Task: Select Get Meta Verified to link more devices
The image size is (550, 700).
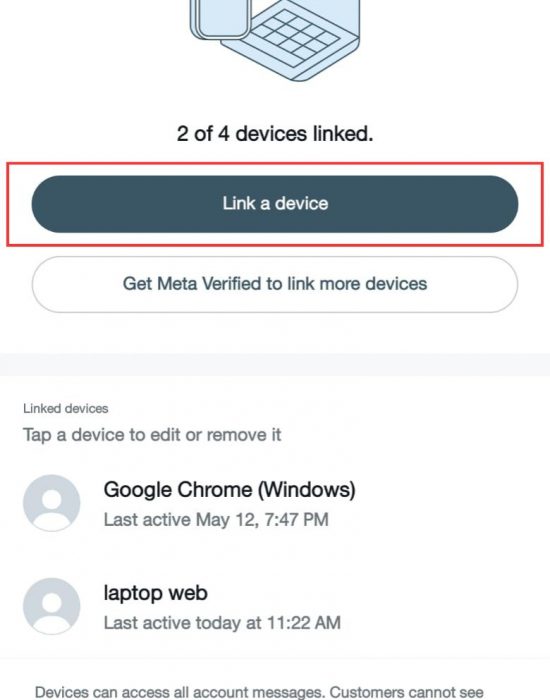Action: pos(275,284)
